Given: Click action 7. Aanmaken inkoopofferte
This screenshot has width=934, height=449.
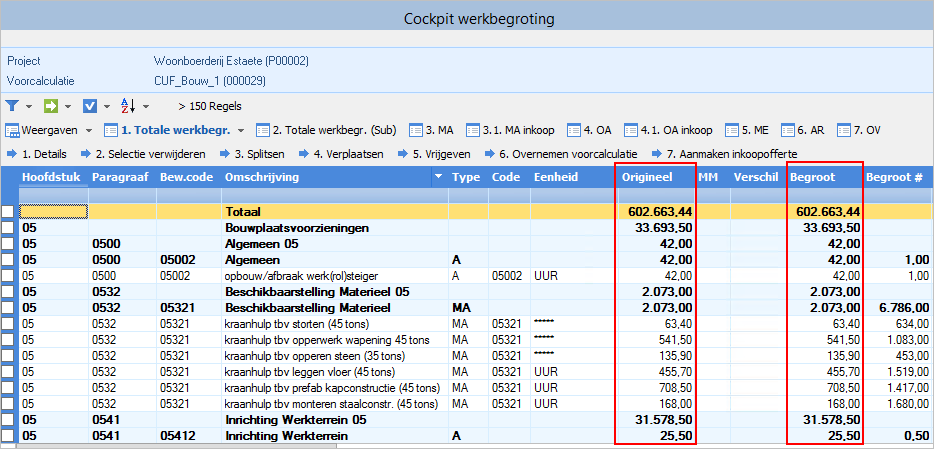Looking at the screenshot, I should (x=724, y=154).
